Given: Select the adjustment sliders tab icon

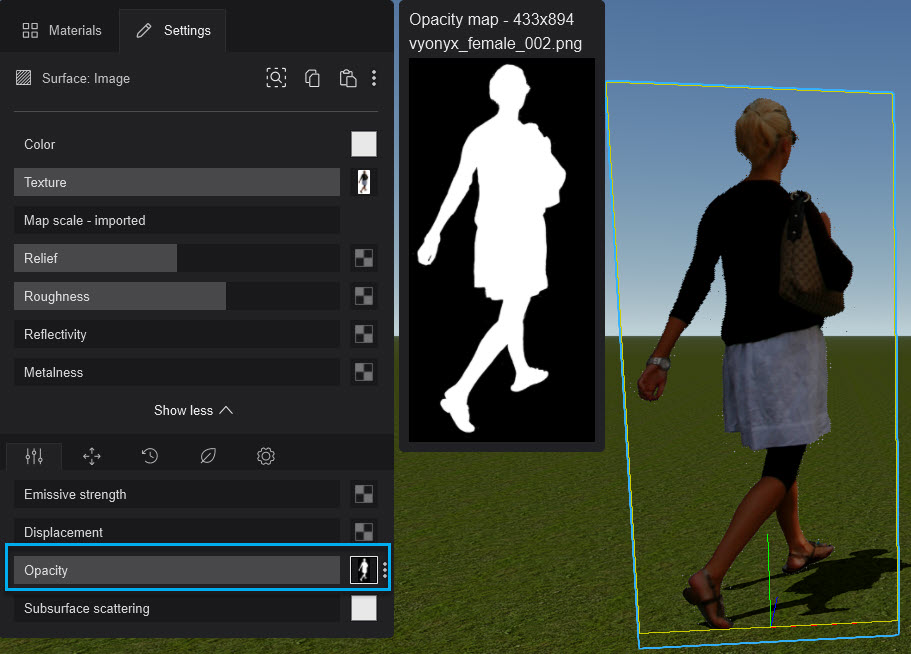Looking at the screenshot, I should (x=33, y=456).
